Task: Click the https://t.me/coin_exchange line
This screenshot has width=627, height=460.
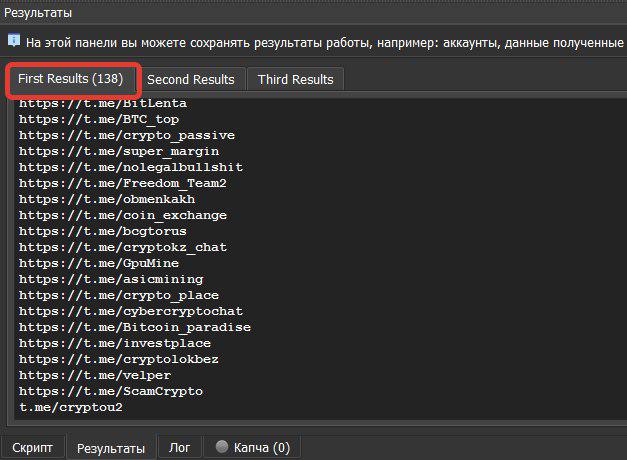Action: pos(122,215)
